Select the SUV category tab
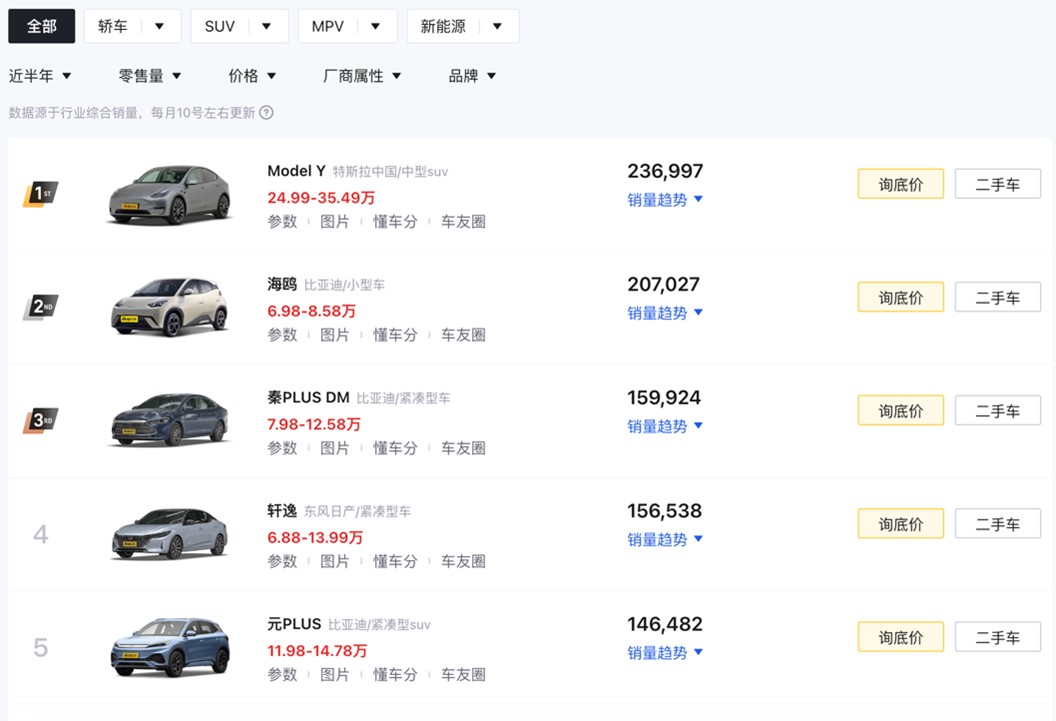This screenshot has width=1056, height=721. pos(220,26)
